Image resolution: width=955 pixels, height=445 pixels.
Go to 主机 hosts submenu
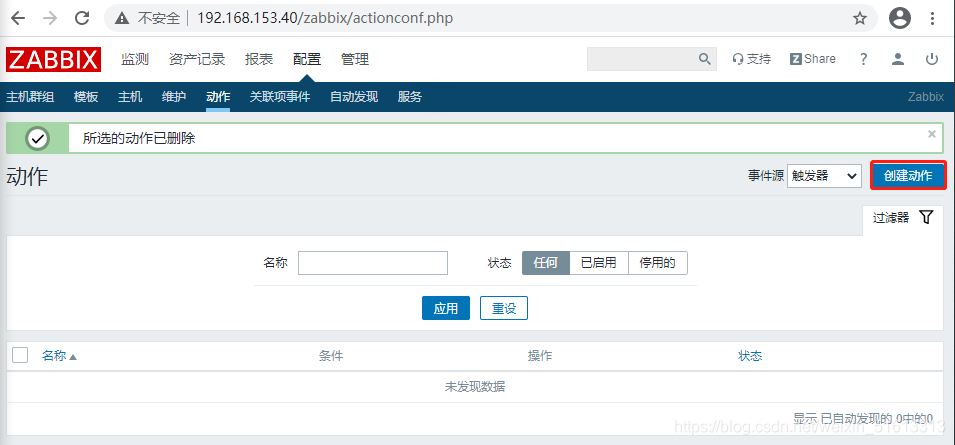pyautogui.click(x=130, y=97)
